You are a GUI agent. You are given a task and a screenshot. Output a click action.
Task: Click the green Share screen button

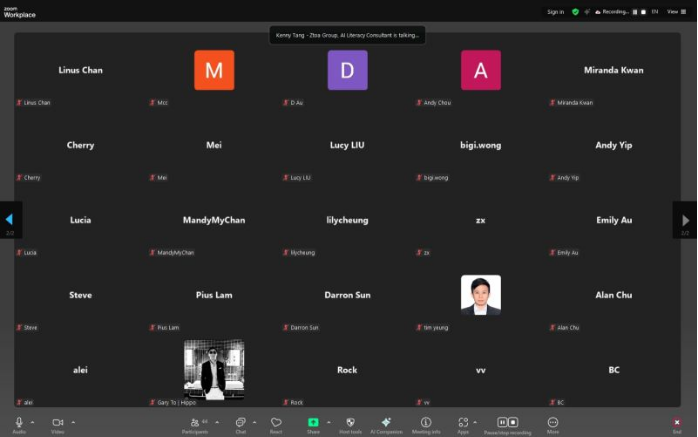pos(313,422)
